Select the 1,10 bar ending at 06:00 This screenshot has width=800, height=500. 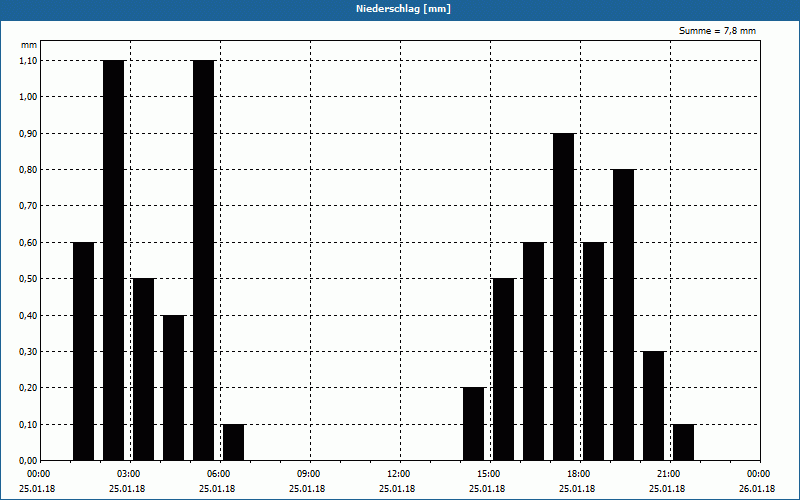[x=204, y=261]
